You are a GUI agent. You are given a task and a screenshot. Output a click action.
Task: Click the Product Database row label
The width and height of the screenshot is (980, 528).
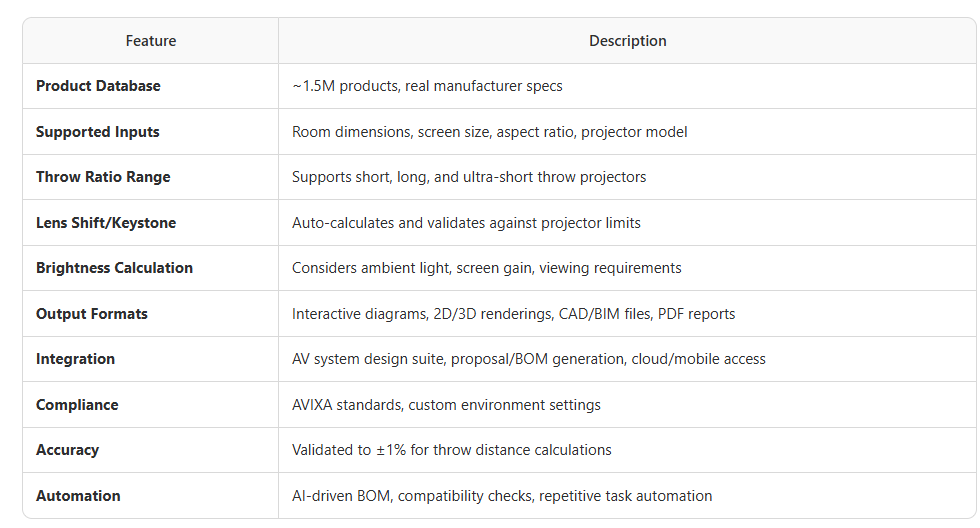click(x=98, y=86)
